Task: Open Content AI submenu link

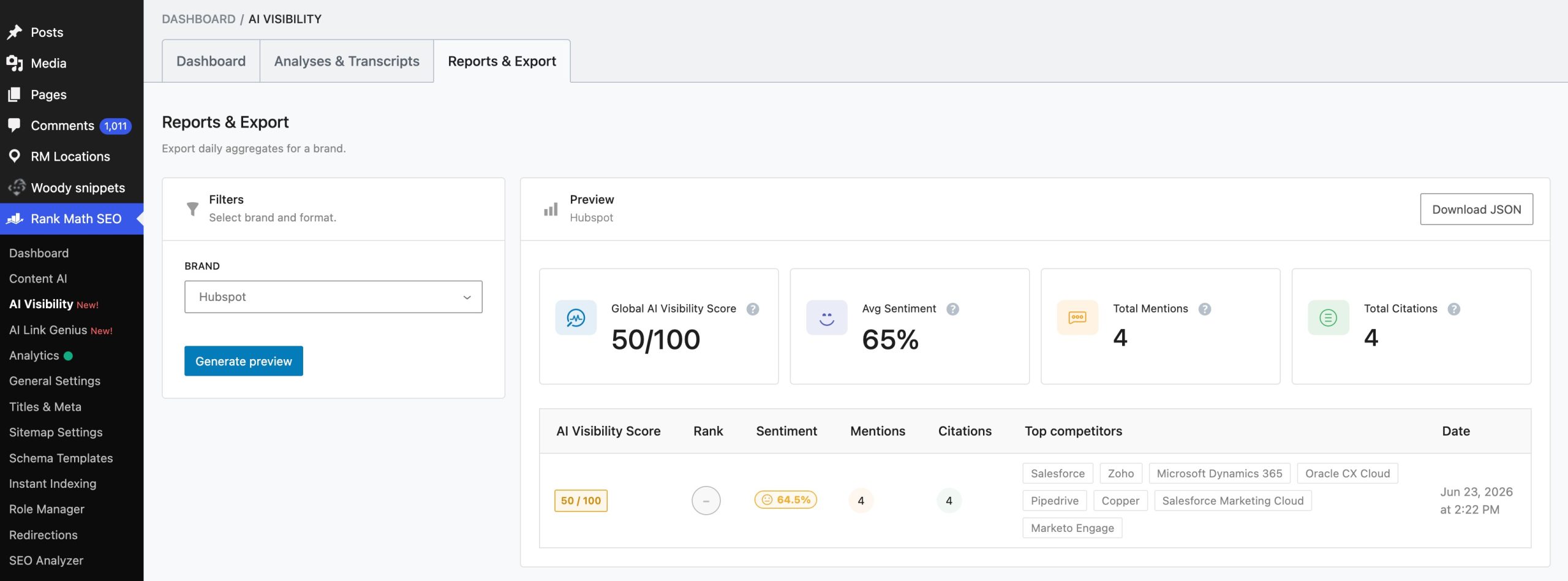Action: (38, 278)
